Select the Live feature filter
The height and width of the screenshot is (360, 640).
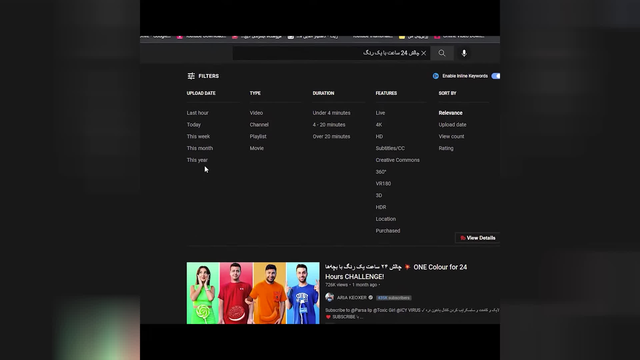pyautogui.click(x=380, y=113)
